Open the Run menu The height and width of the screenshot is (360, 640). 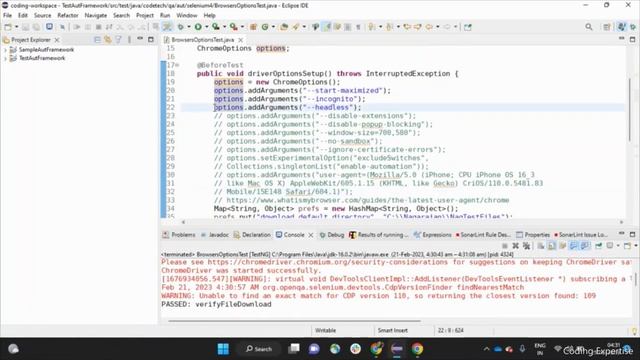pyautogui.click(x=165, y=16)
